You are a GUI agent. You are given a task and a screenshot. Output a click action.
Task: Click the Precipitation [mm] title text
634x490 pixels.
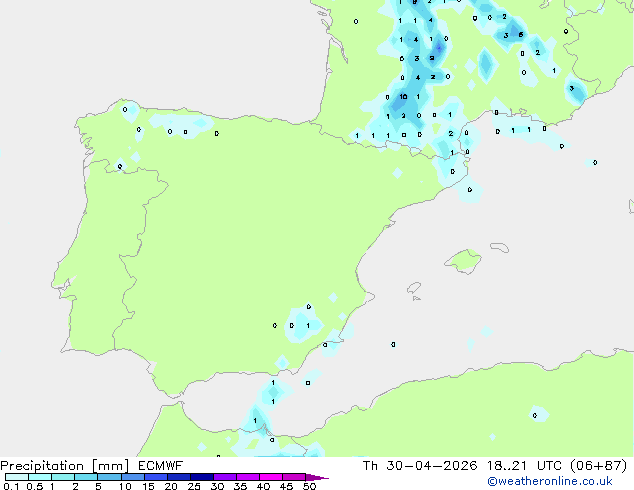[x=65, y=466]
